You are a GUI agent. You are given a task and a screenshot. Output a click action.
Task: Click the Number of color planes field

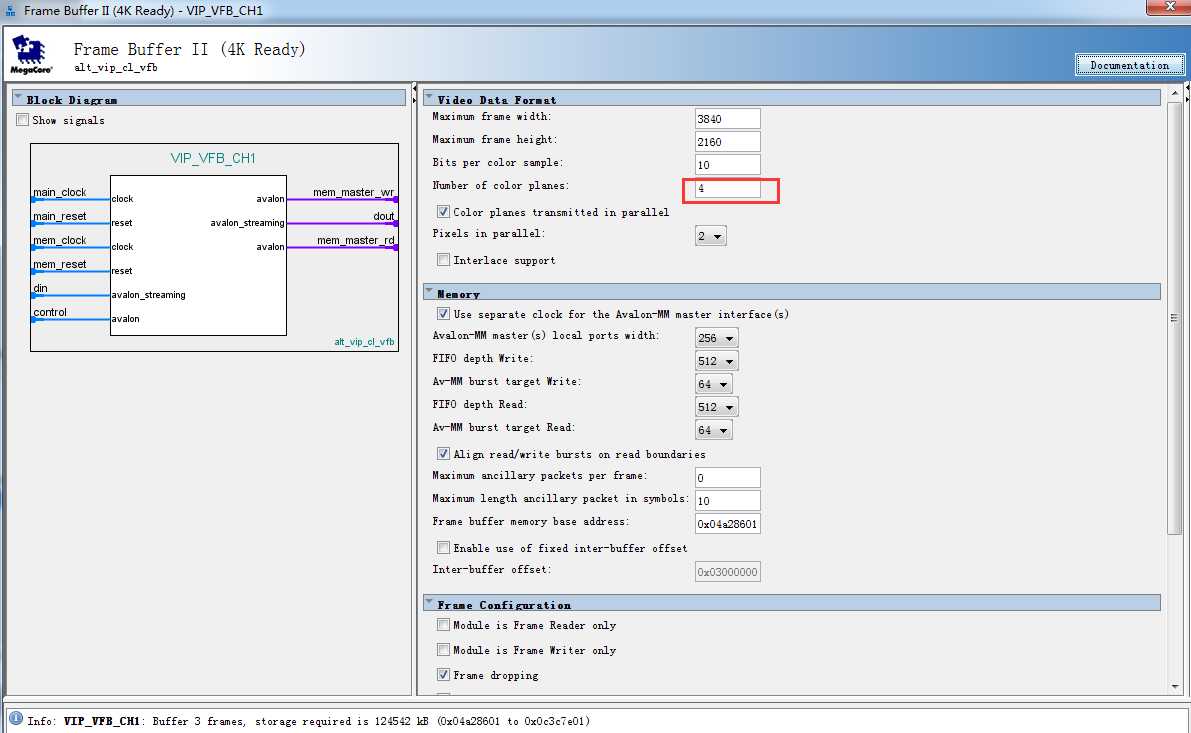(728, 188)
